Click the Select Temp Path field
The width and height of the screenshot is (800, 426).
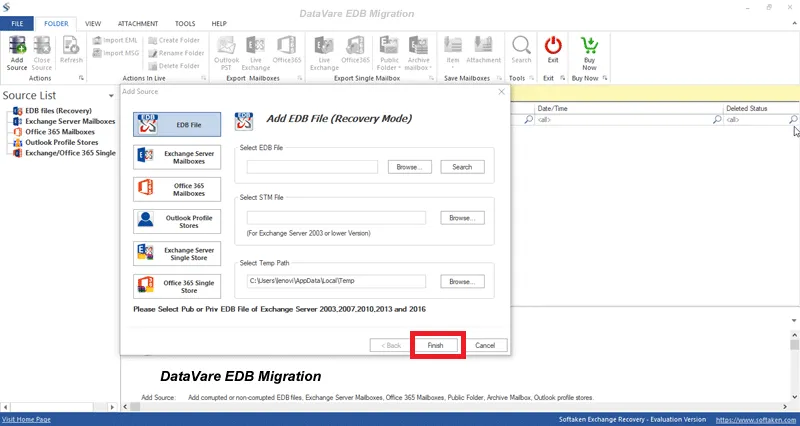(336, 281)
